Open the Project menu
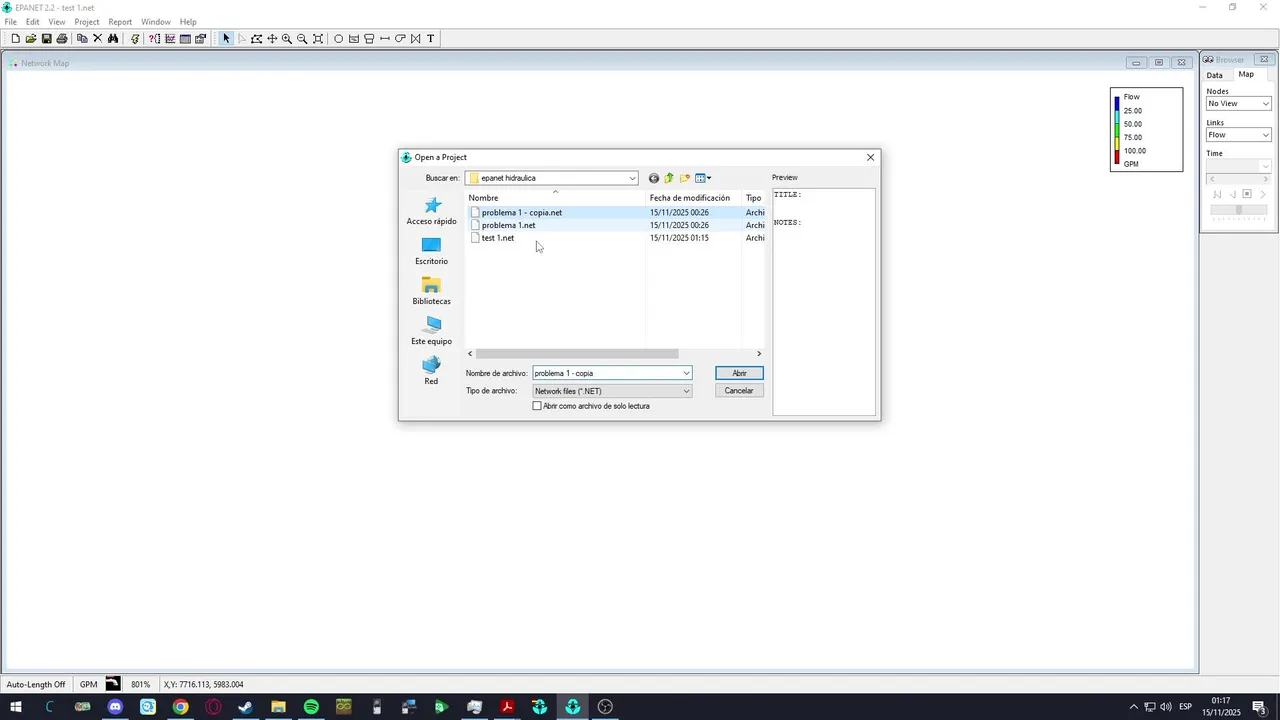Screen dimensions: 1280x720 87,22
